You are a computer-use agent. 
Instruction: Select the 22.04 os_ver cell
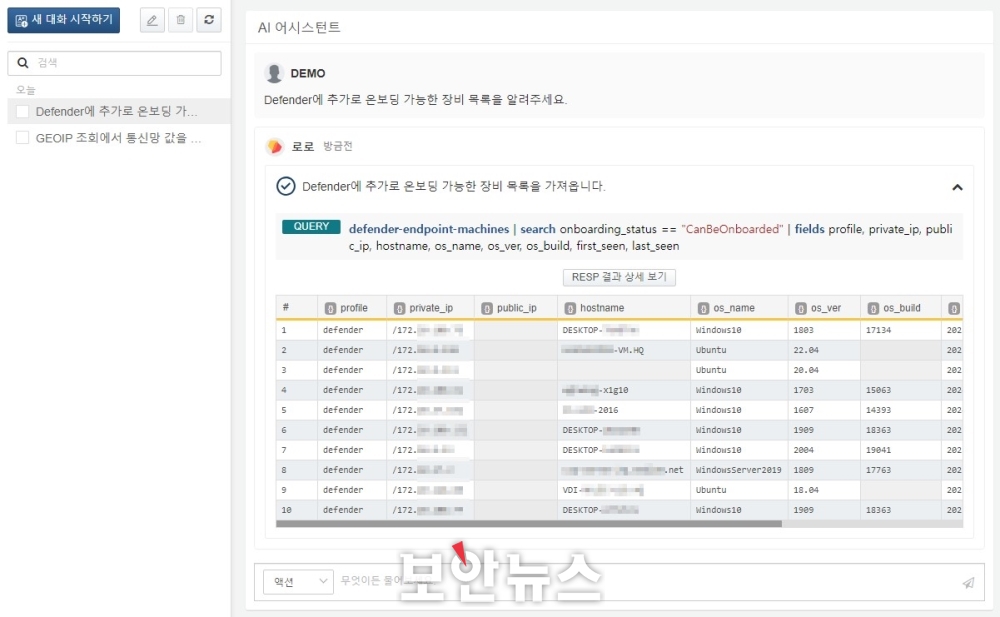pos(824,350)
